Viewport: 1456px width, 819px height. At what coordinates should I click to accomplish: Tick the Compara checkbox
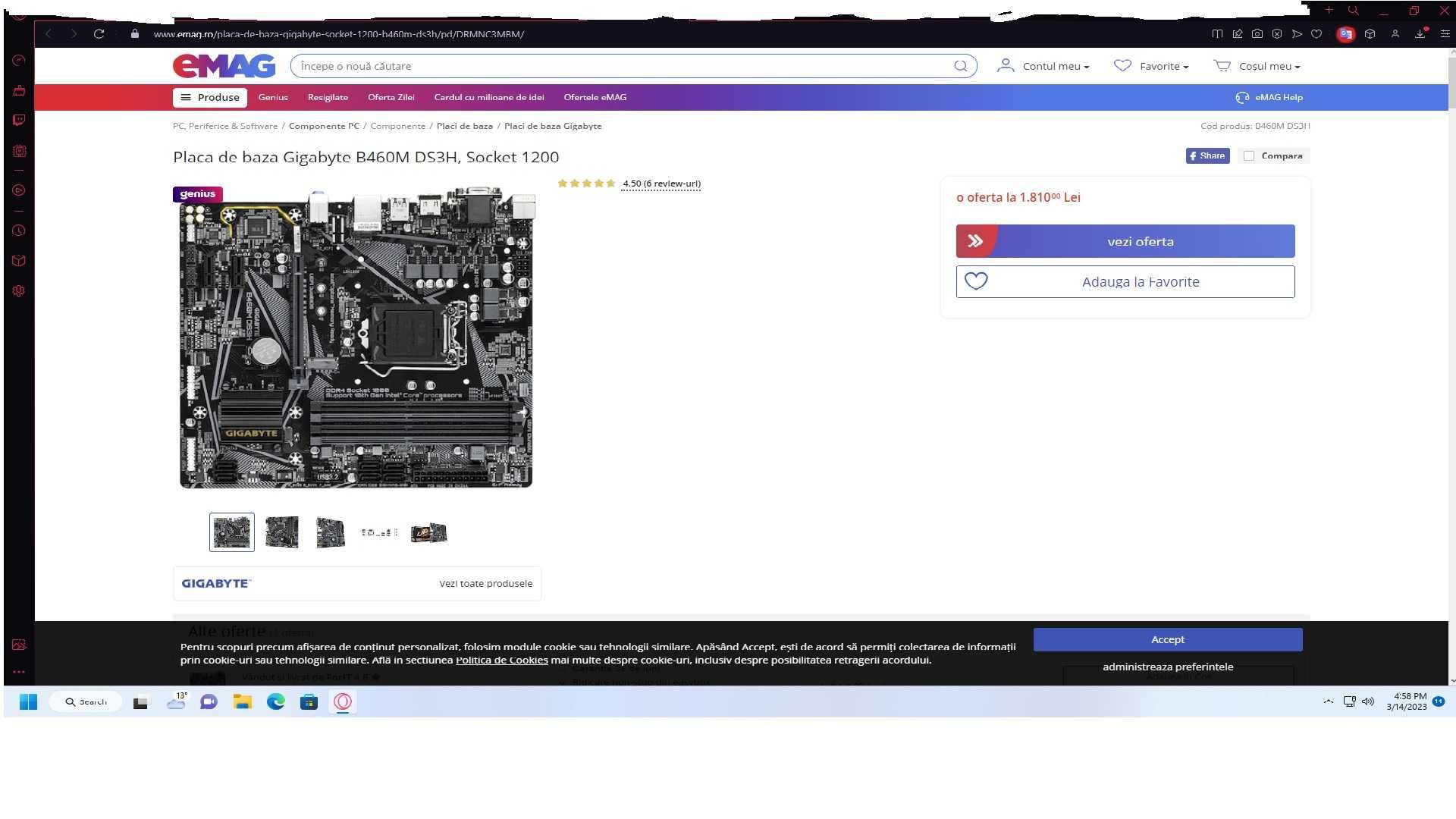click(1249, 155)
